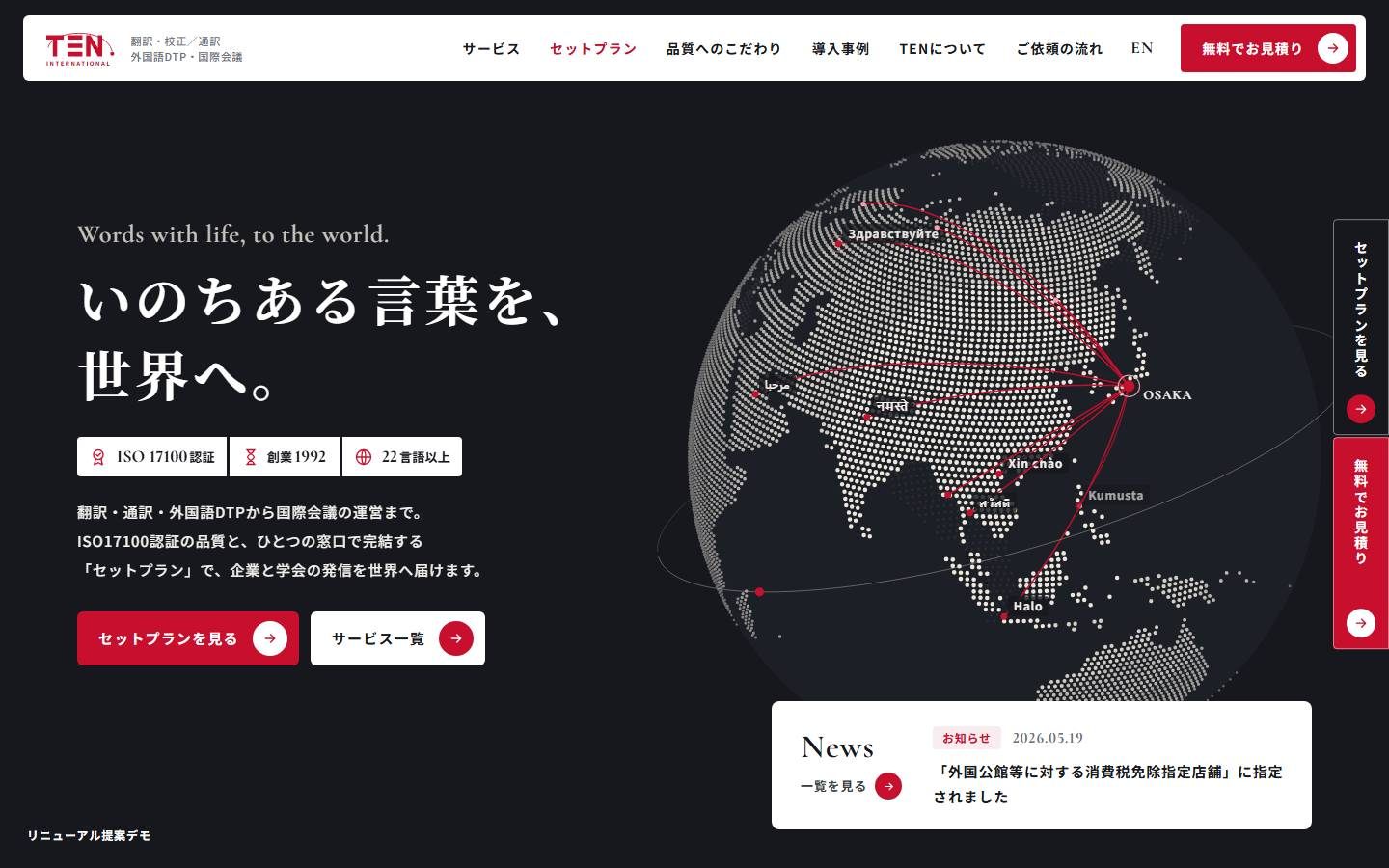Viewport: 1389px width, 868px height.
Task: Click arrow circle in hero セットプランを見る button
Action: [x=270, y=638]
